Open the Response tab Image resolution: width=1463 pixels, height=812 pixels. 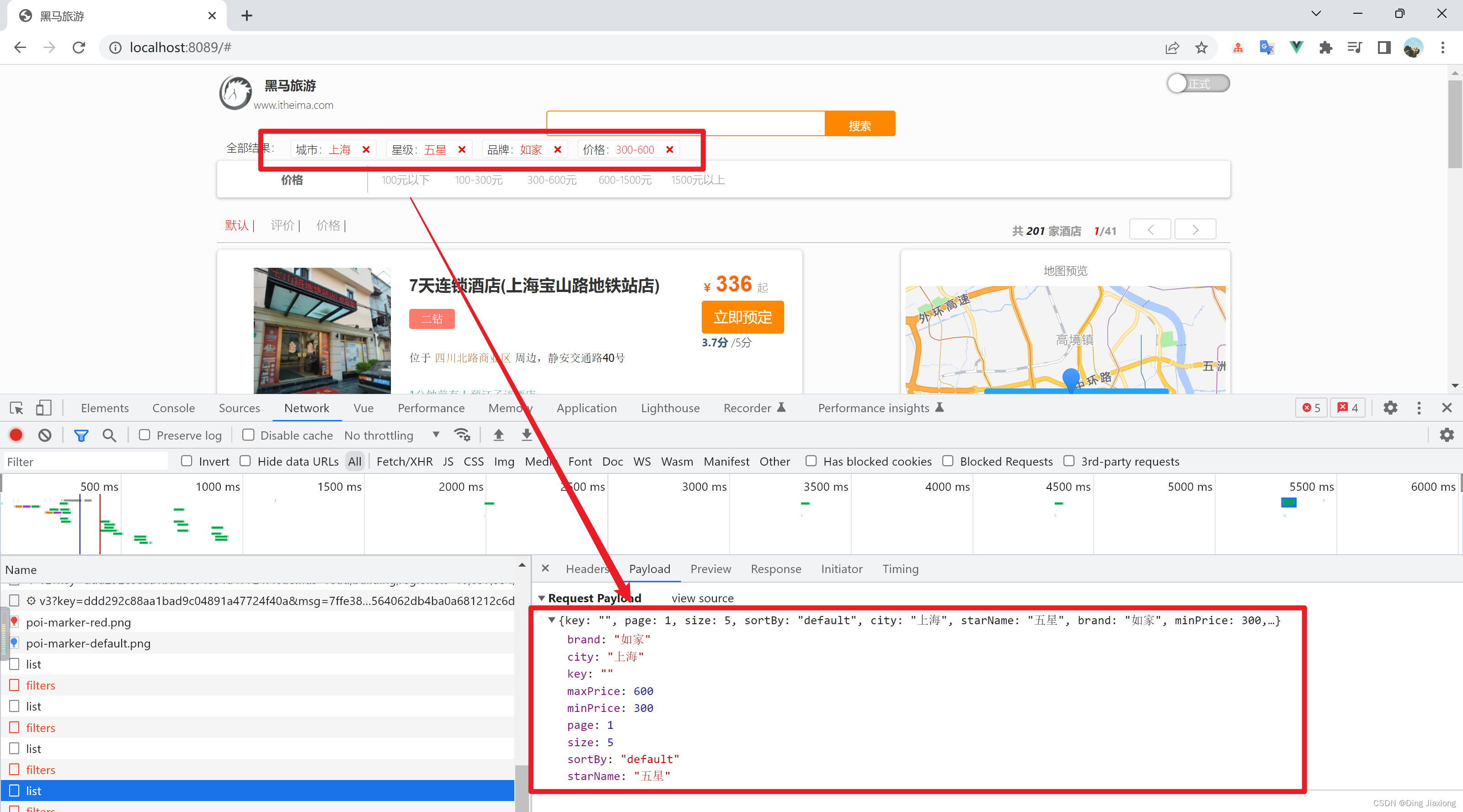(x=776, y=568)
